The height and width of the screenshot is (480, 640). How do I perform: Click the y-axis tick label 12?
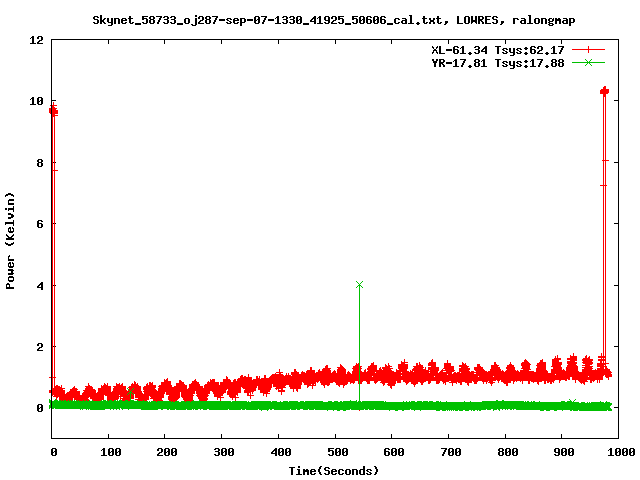point(36,40)
